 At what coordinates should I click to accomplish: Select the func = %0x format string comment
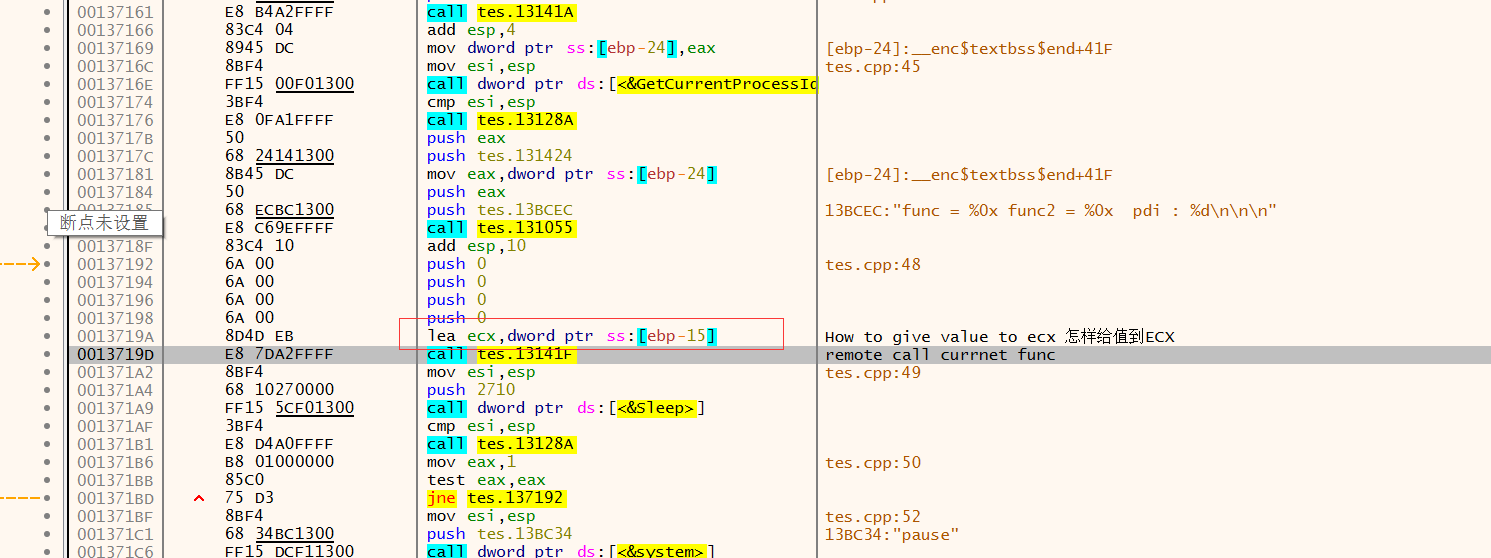click(1051, 210)
